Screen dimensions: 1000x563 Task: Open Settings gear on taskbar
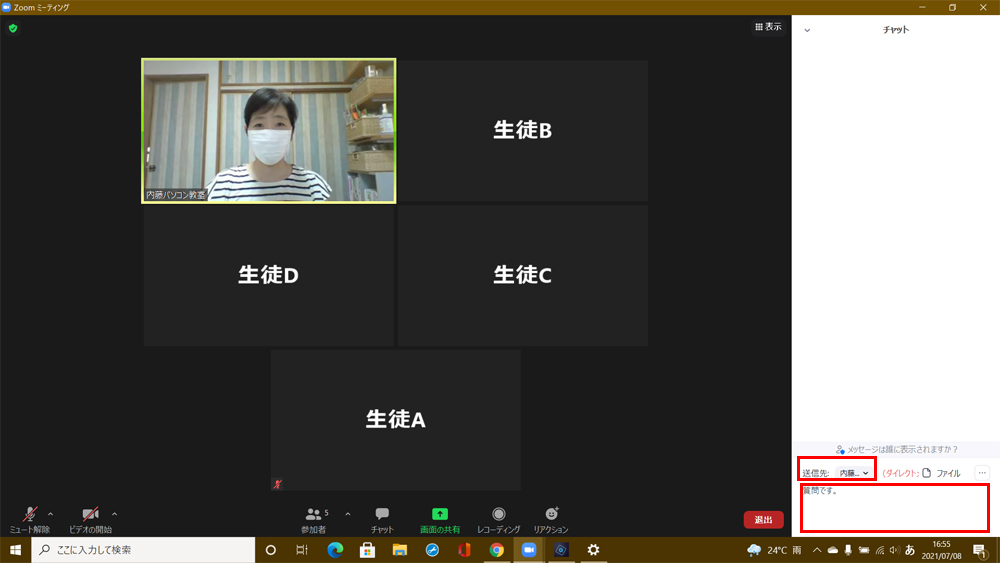pyautogui.click(x=594, y=550)
